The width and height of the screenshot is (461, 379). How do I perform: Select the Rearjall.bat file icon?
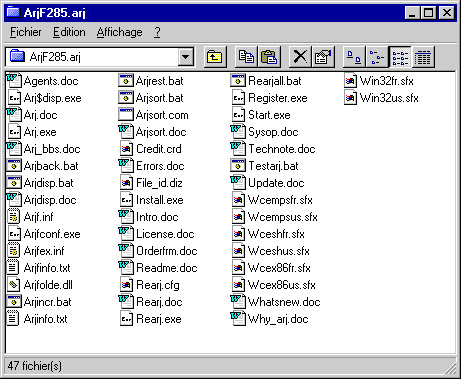click(x=238, y=81)
